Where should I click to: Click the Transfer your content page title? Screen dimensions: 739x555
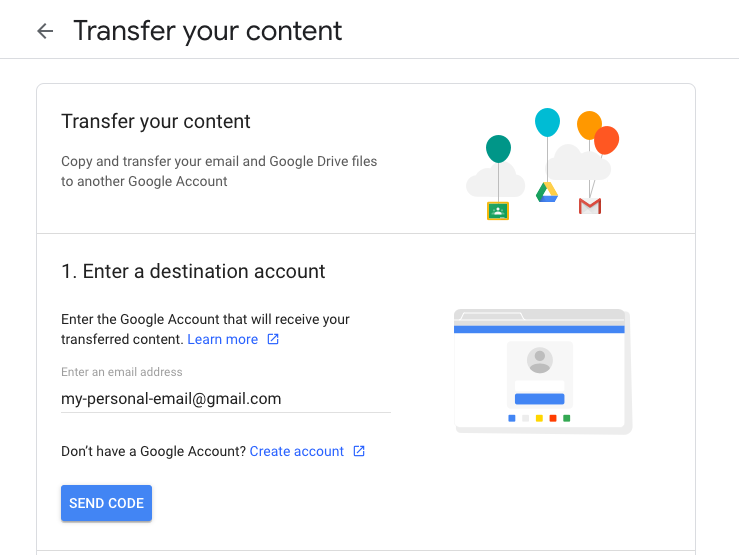click(x=207, y=32)
